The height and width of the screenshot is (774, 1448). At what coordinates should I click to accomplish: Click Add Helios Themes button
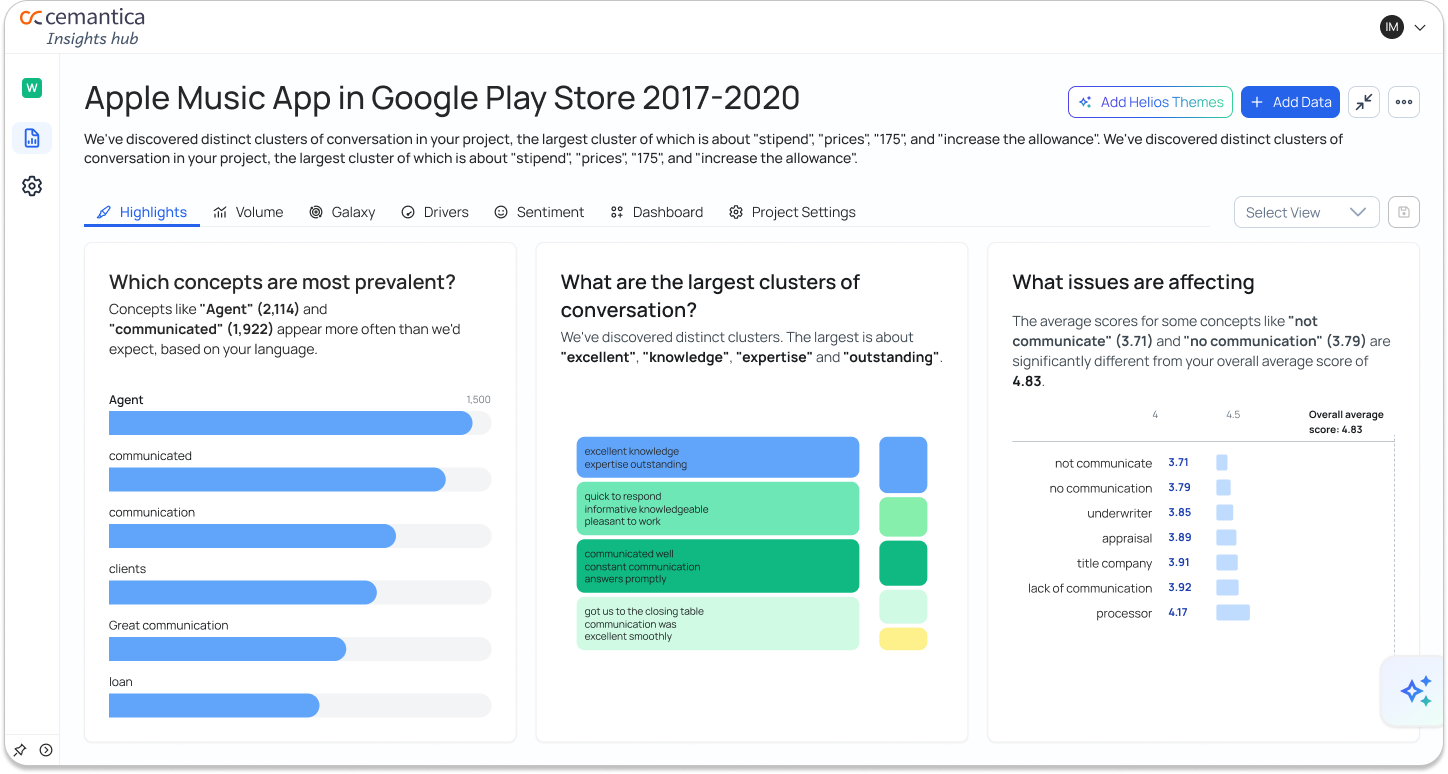1150,102
